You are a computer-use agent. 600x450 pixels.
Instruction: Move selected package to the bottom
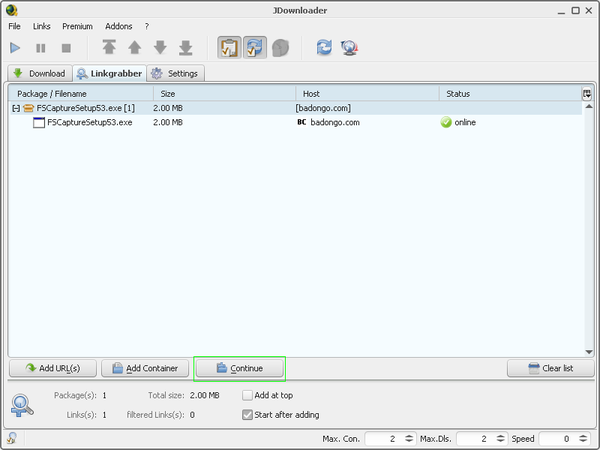186,47
